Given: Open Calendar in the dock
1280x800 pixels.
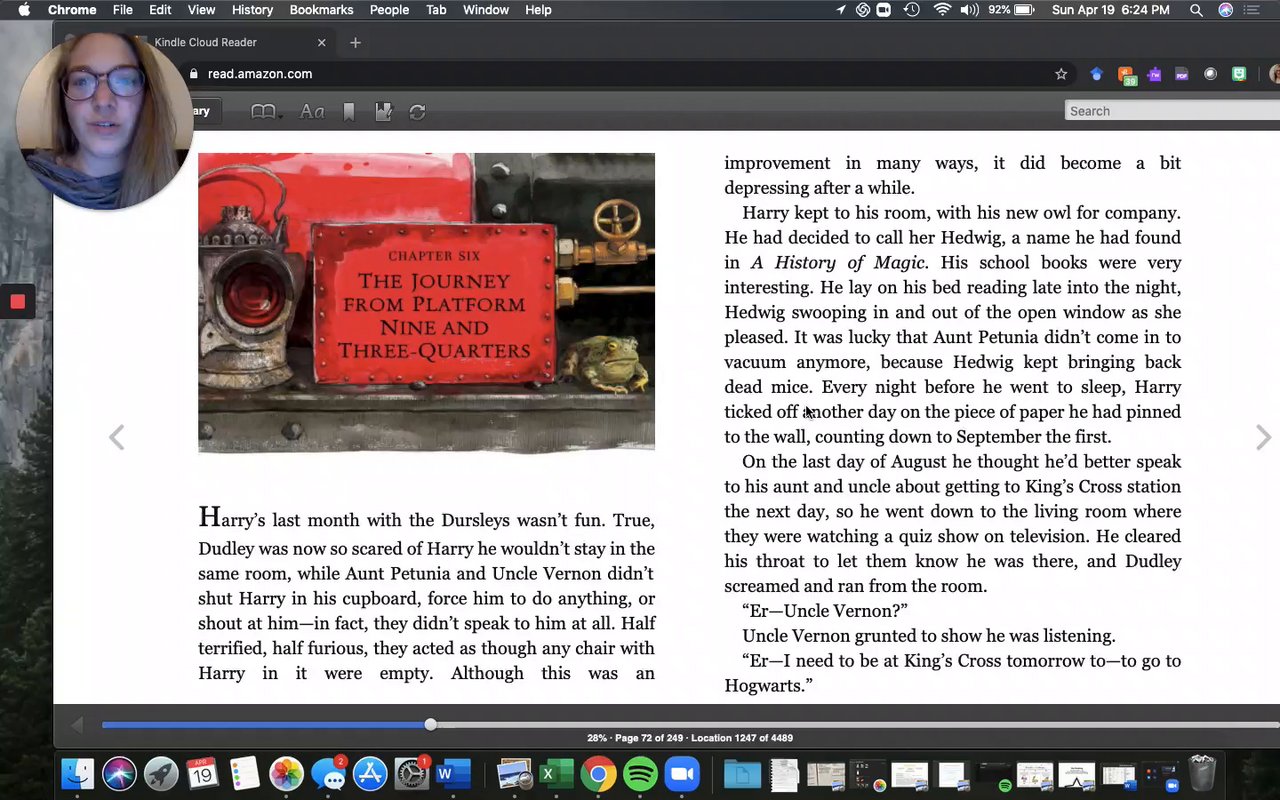Looking at the screenshot, I should pos(202,773).
